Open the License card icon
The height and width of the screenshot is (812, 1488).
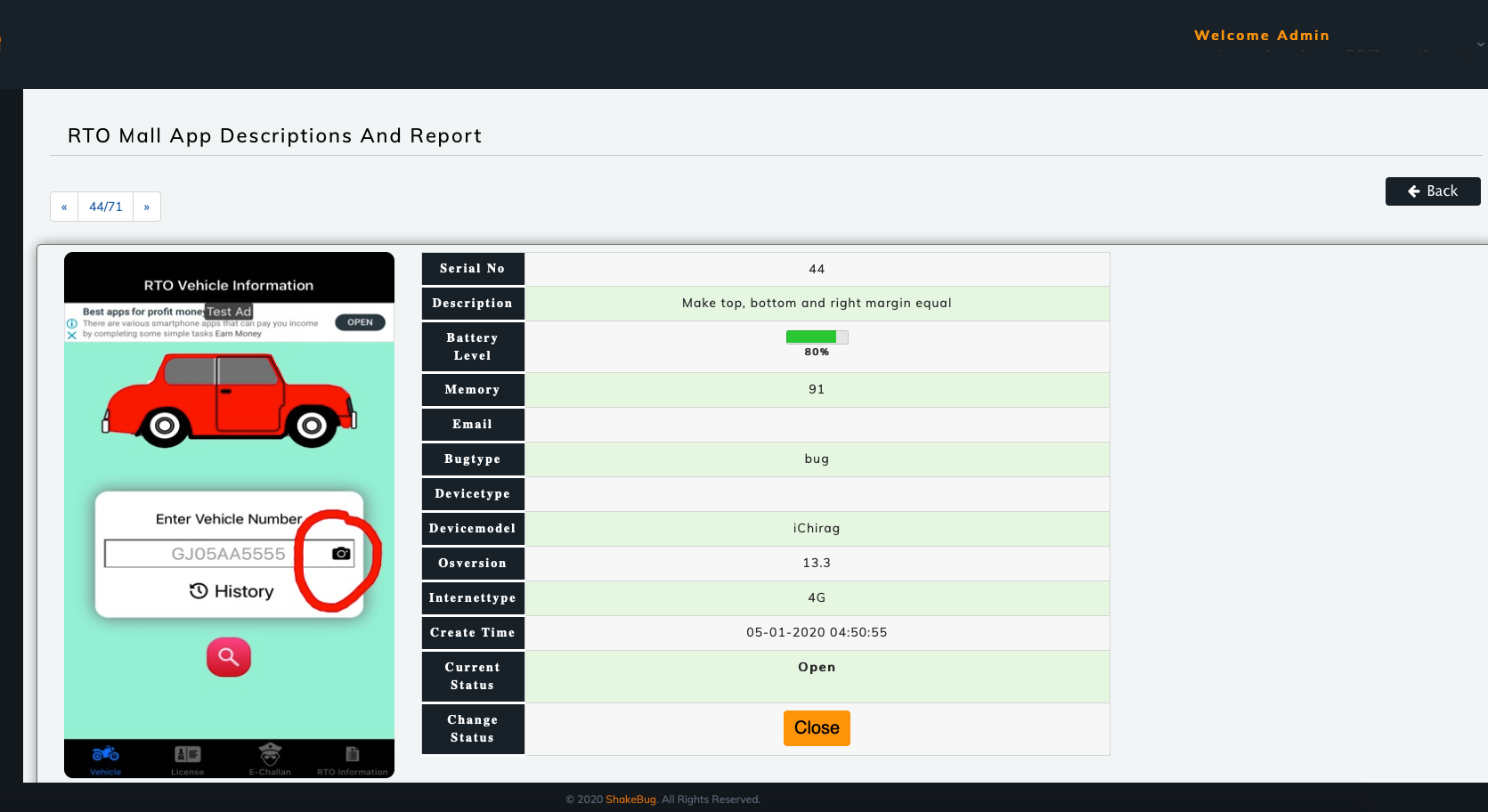click(x=187, y=754)
